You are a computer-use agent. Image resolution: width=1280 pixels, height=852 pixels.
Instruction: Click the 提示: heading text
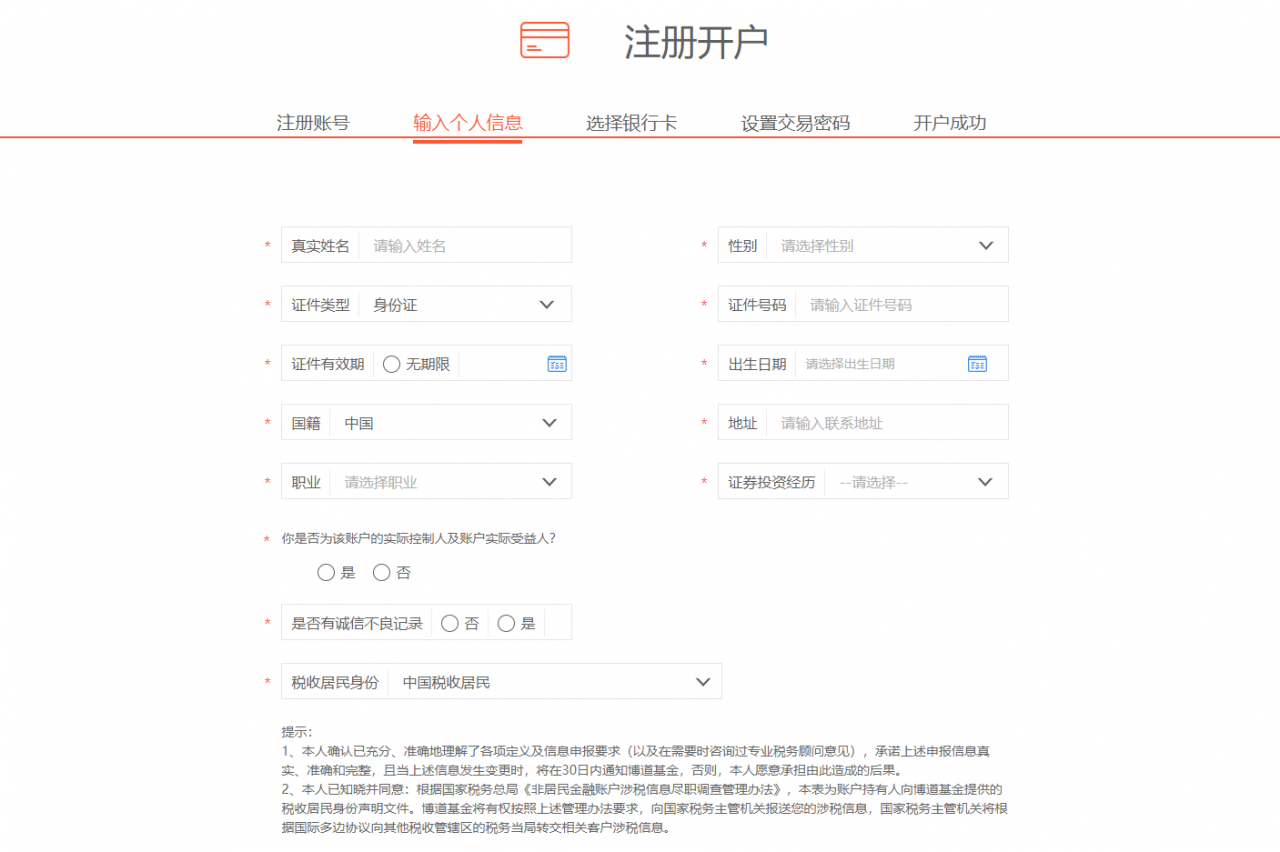(x=297, y=732)
